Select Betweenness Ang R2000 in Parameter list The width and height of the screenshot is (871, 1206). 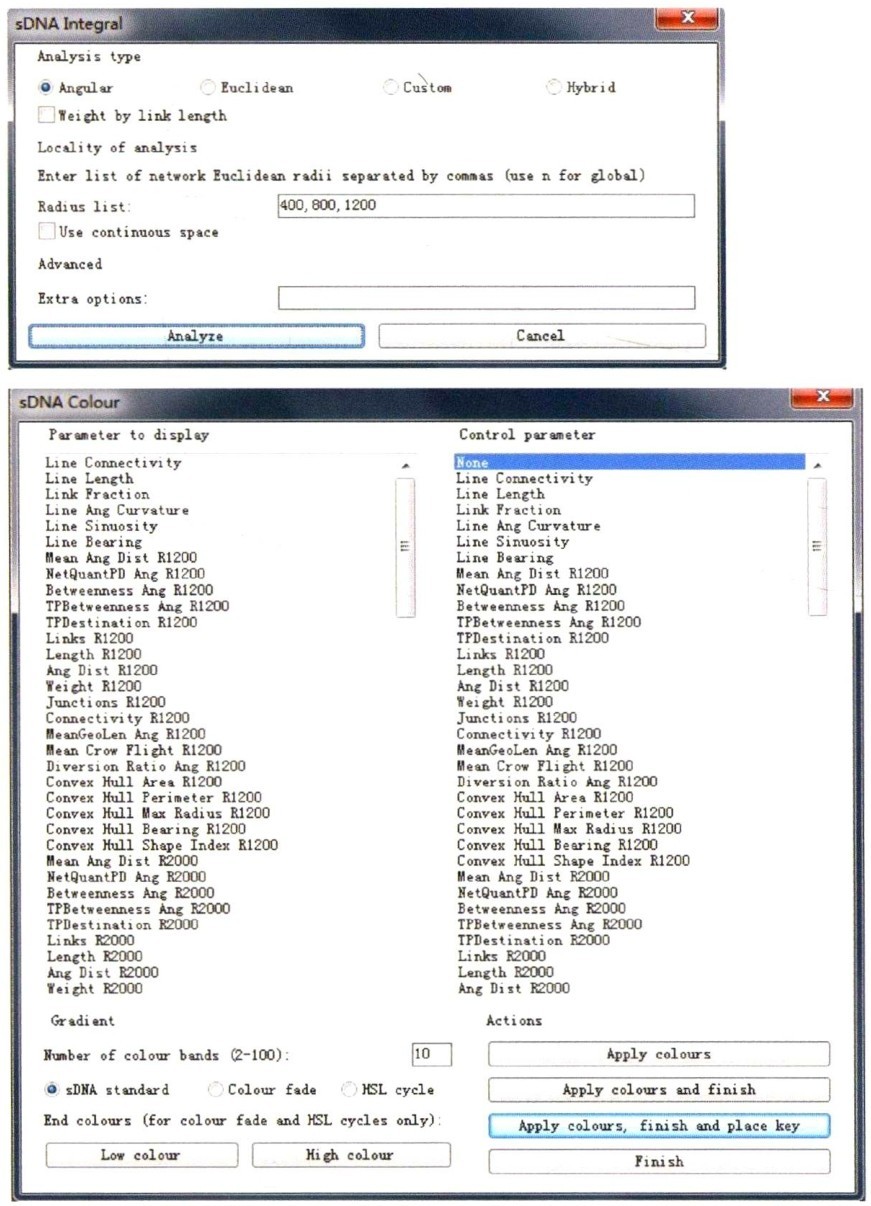coord(129,893)
